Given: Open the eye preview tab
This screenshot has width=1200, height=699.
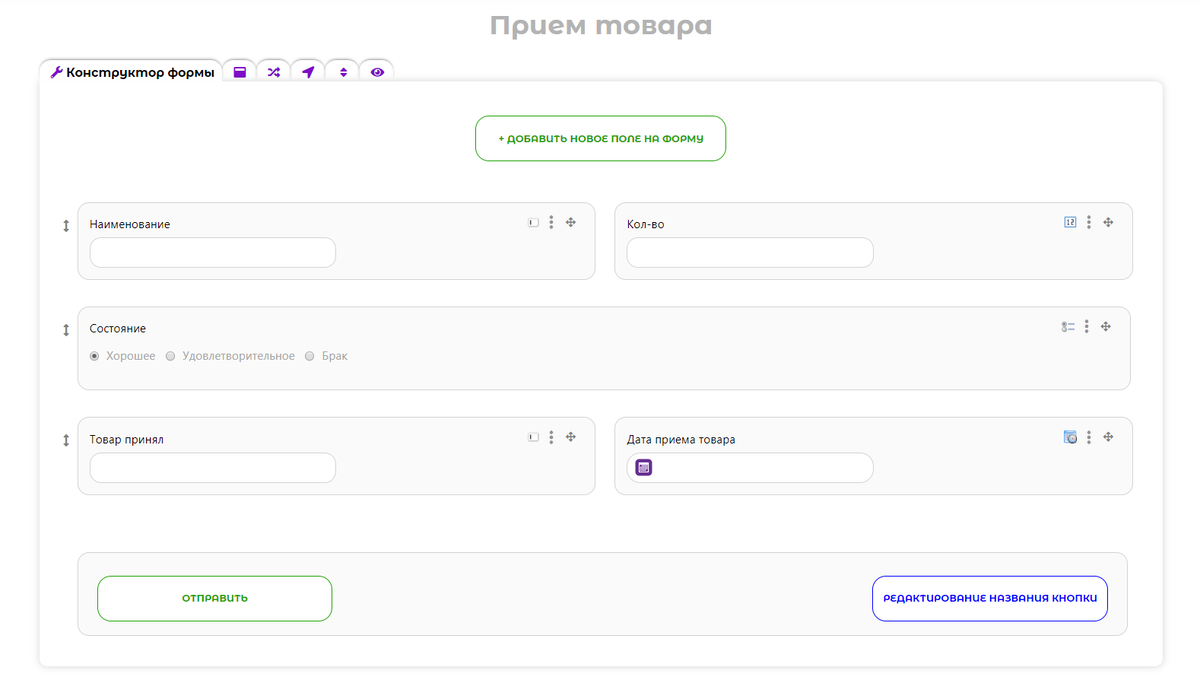Looking at the screenshot, I should pyautogui.click(x=377, y=72).
